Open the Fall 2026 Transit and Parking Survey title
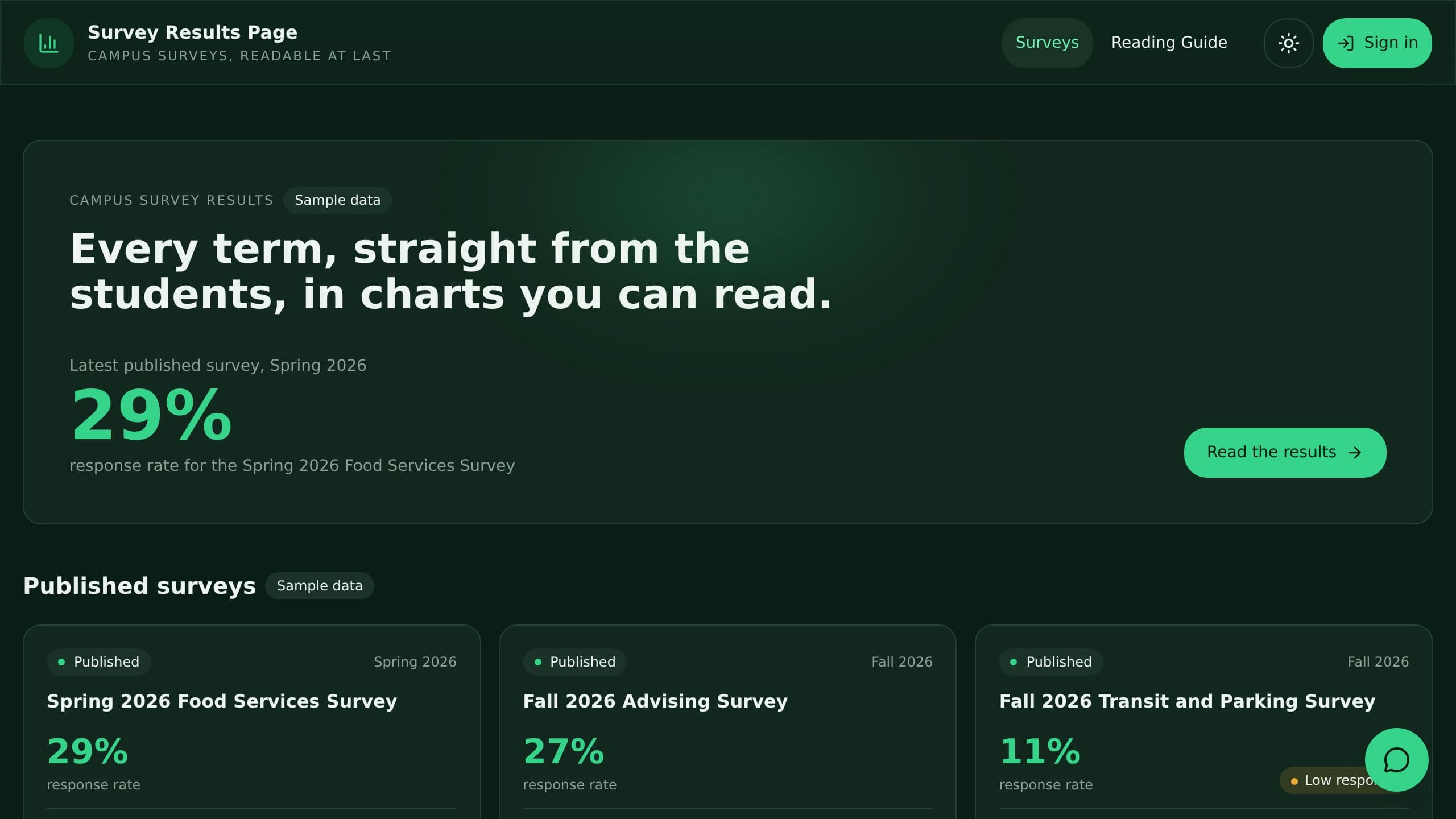Image resolution: width=1456 pixels, height=819 pixels. (1187, 701)
